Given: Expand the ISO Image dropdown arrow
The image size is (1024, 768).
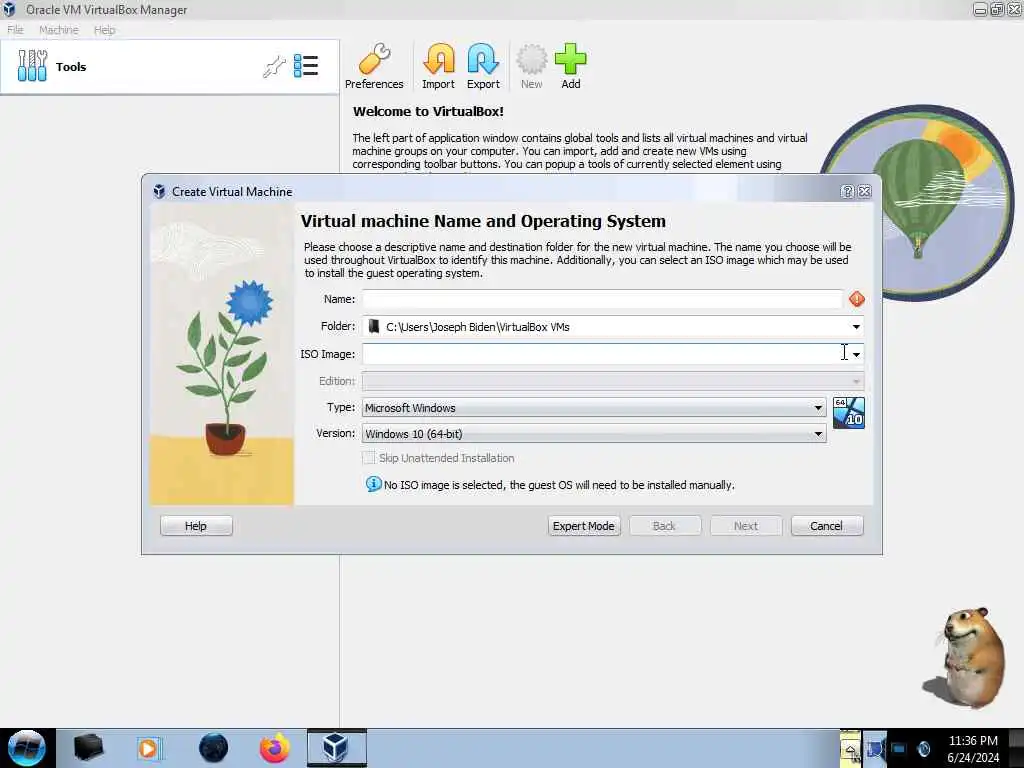Looking at the screenshot, I should pyautogui.click(x=856, y=354).
